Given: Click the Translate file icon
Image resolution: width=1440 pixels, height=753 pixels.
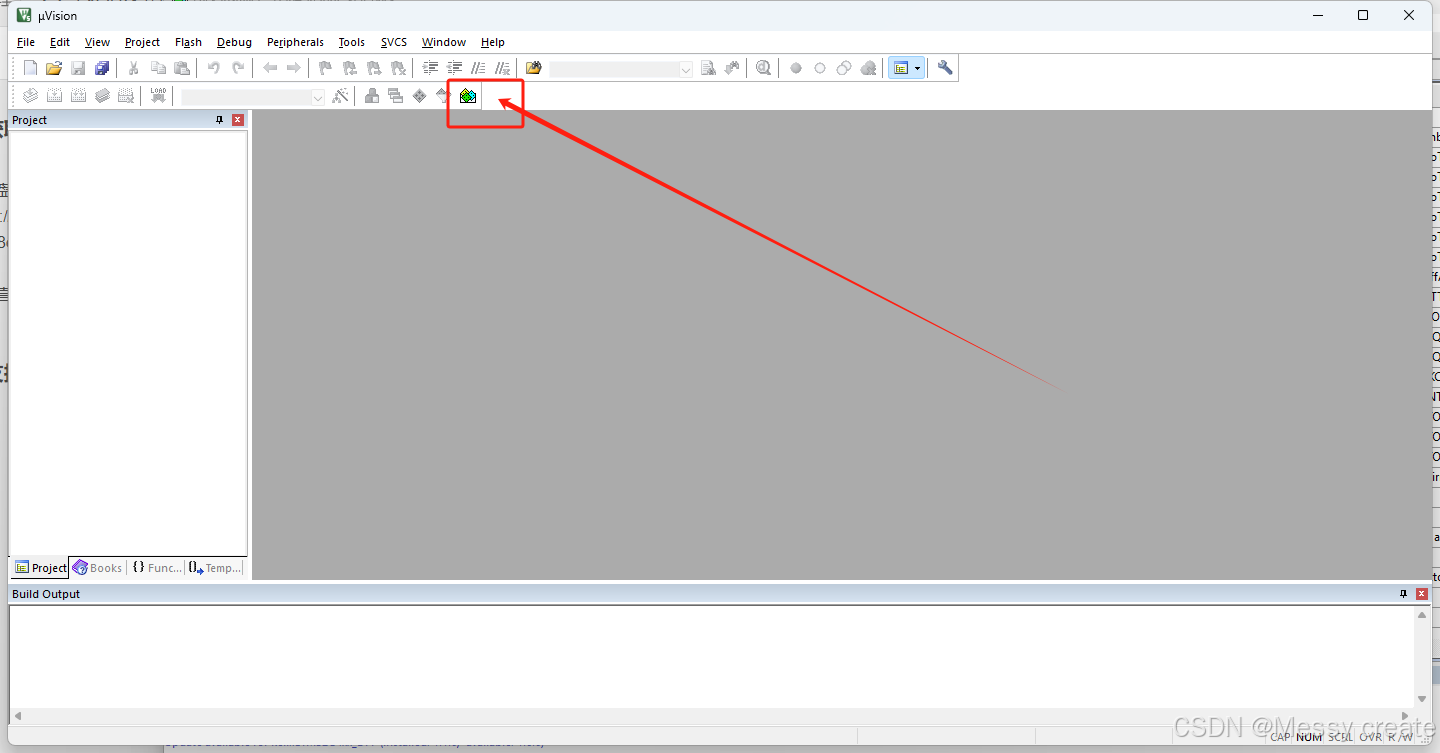Looking at the screenshot, I should click(30, 96).
